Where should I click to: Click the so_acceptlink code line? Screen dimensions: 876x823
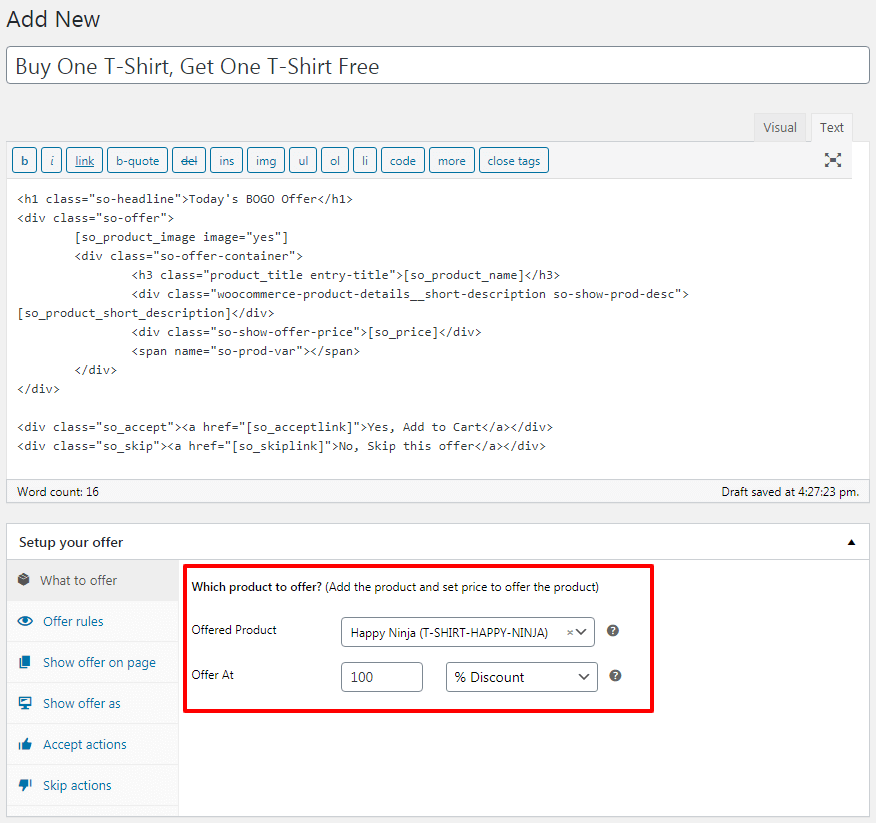[x=285, y=427]
